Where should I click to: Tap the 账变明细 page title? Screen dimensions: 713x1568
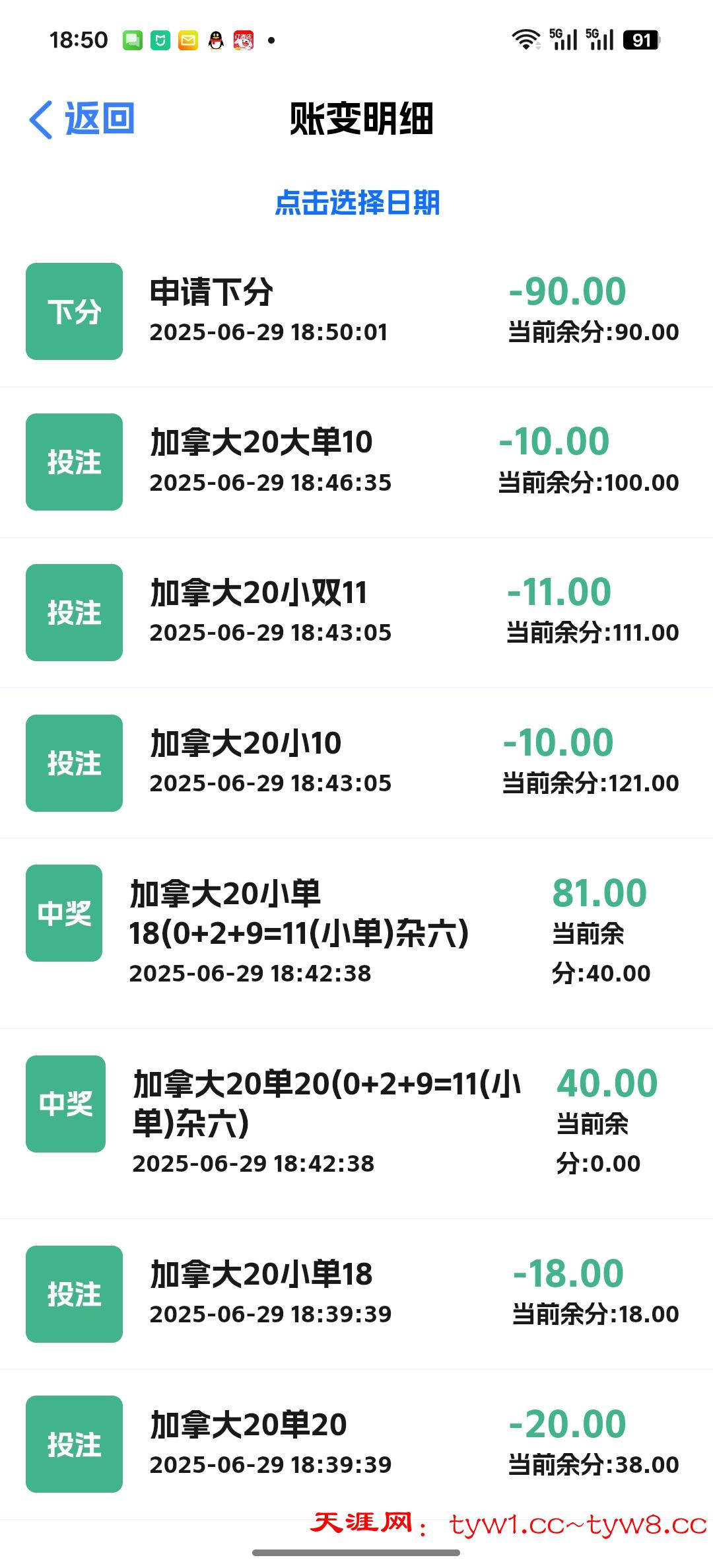click(x=361, y=120)
